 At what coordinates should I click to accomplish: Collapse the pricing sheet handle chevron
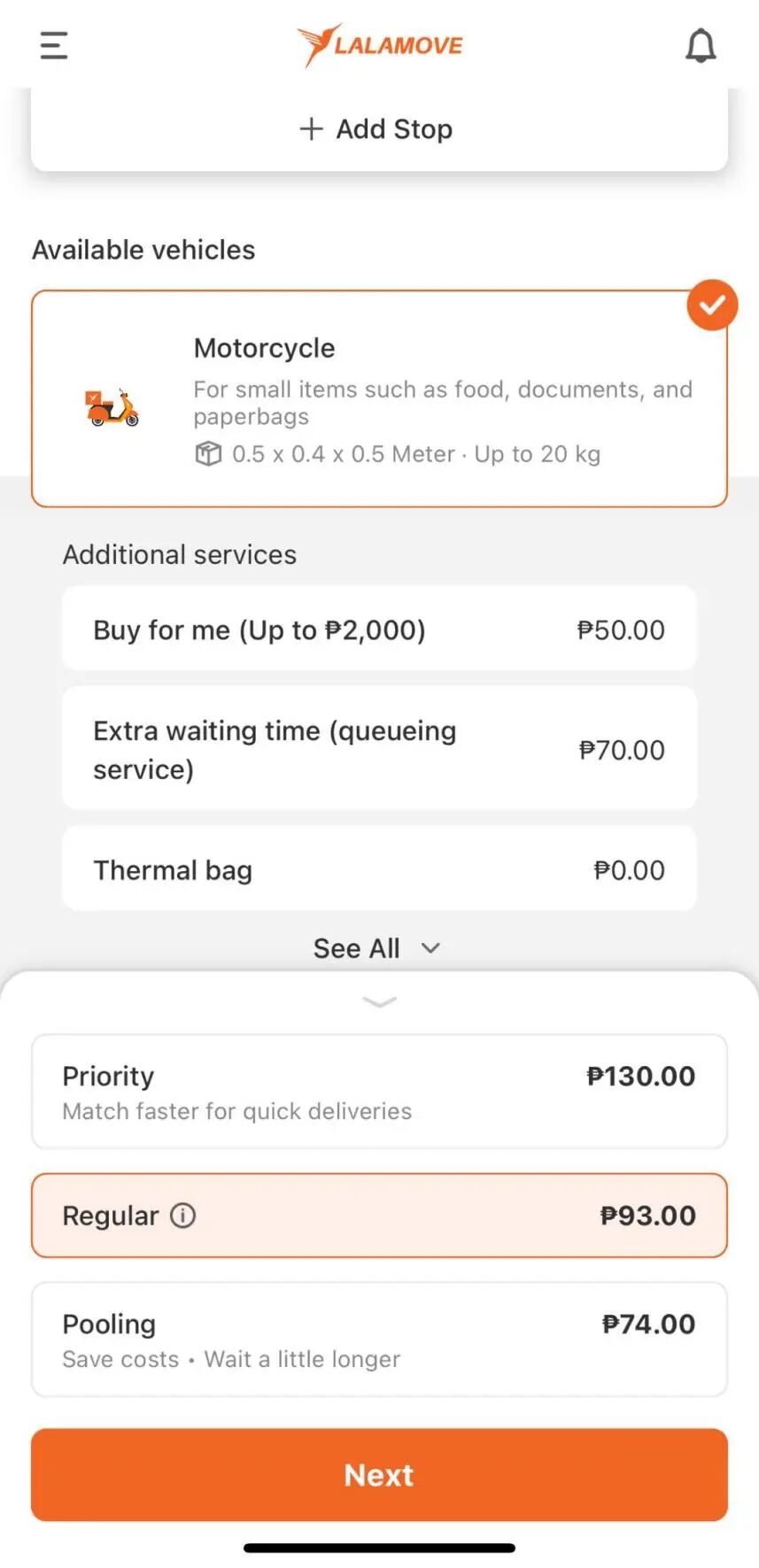coord(379,1002)
